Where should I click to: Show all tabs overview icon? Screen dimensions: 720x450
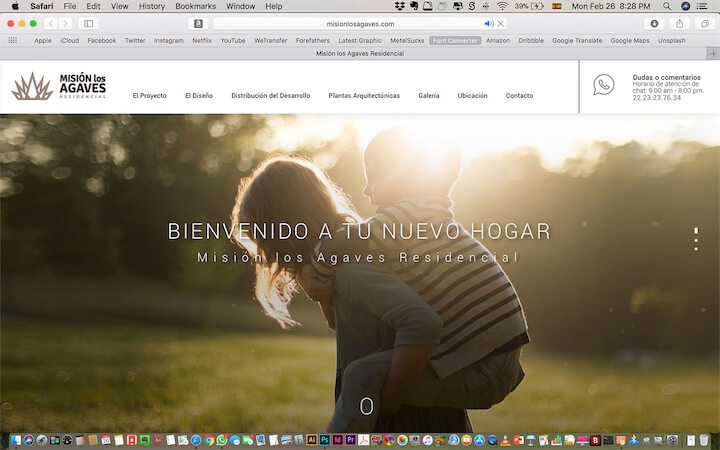(705, 23)
